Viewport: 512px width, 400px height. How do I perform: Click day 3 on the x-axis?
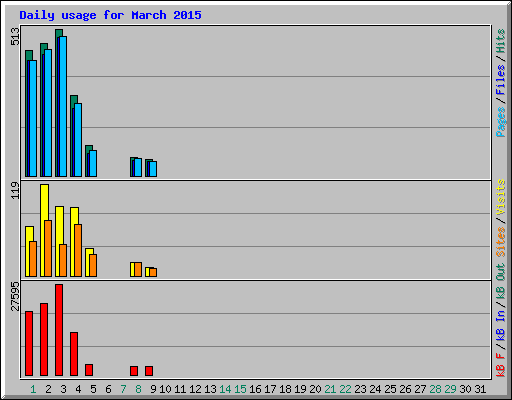63,389
